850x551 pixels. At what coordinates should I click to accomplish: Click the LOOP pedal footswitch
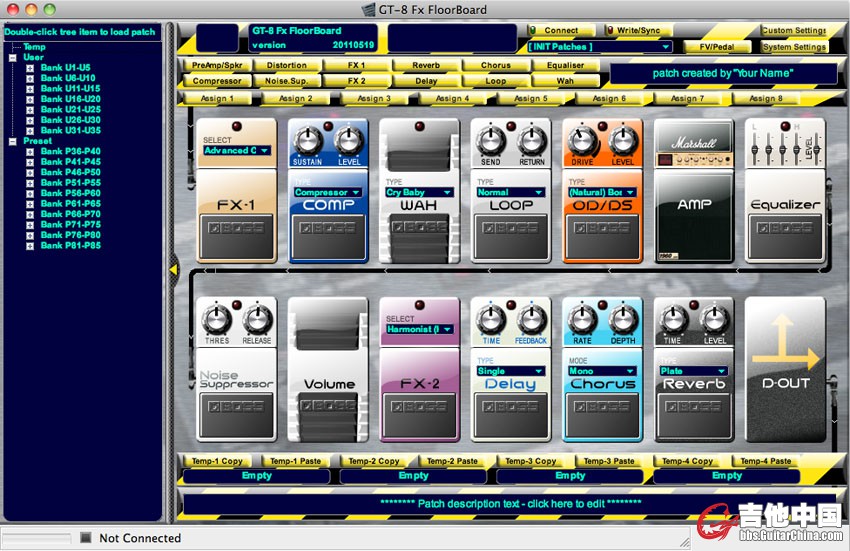pyautogui.click(x=511, y=236)
